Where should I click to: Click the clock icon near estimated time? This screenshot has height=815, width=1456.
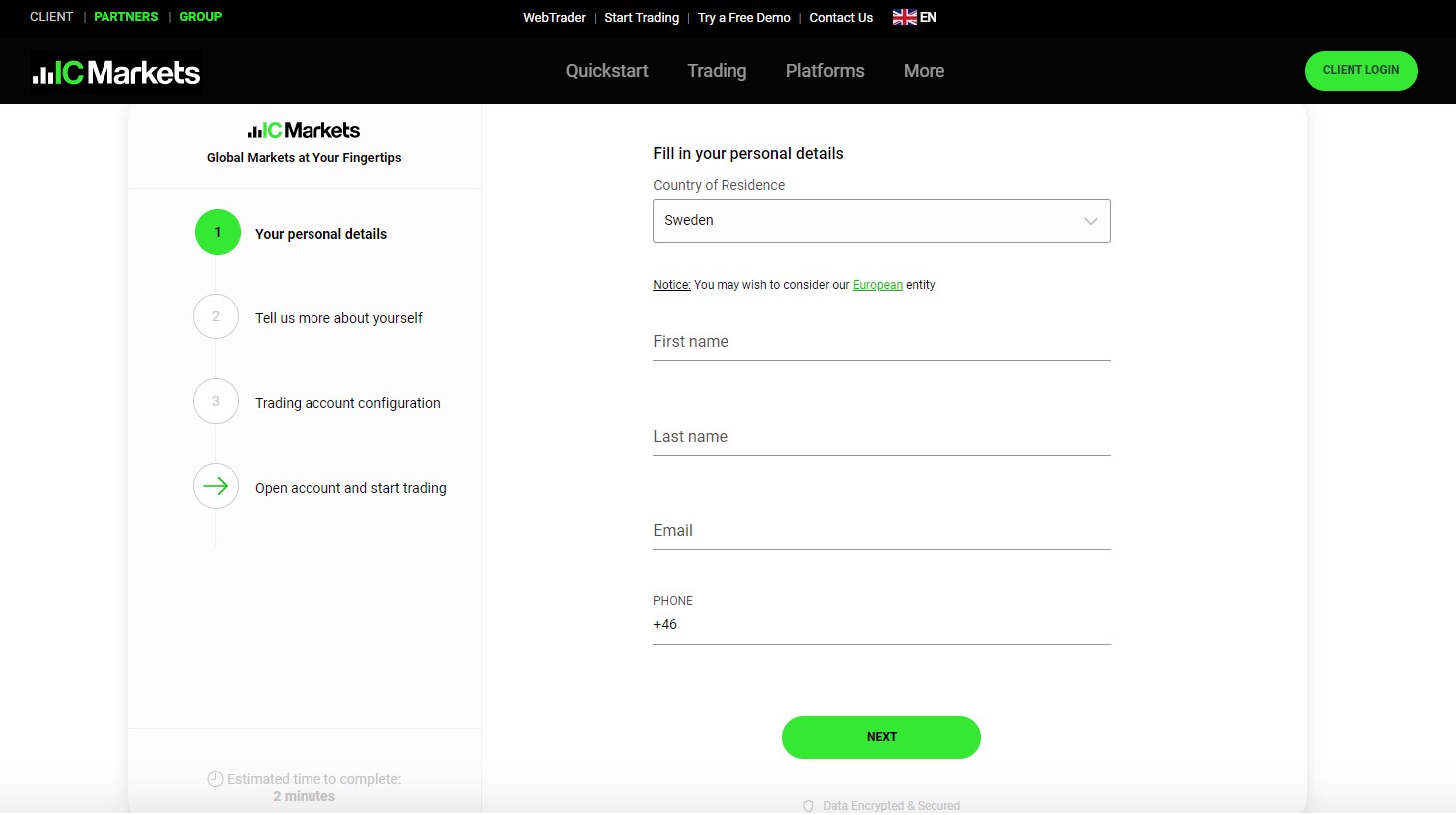pyautogui.click(x=215, y=779)
